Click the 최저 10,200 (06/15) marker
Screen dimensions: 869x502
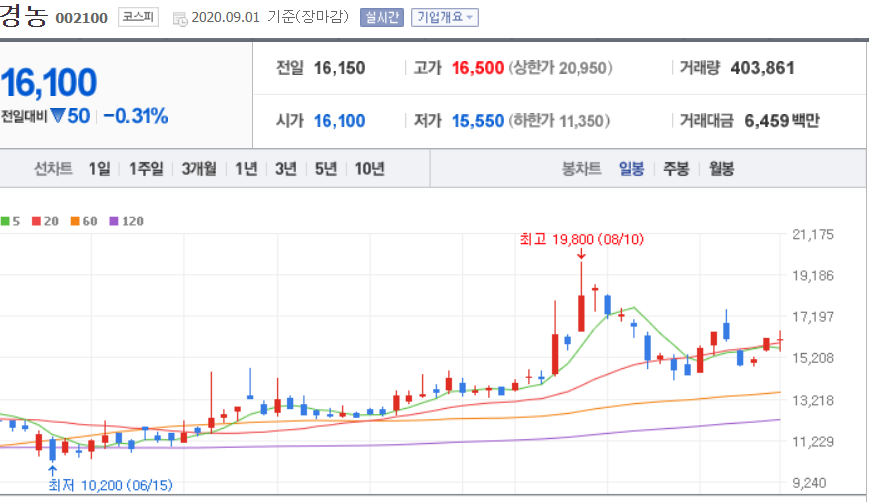[110, 485]
